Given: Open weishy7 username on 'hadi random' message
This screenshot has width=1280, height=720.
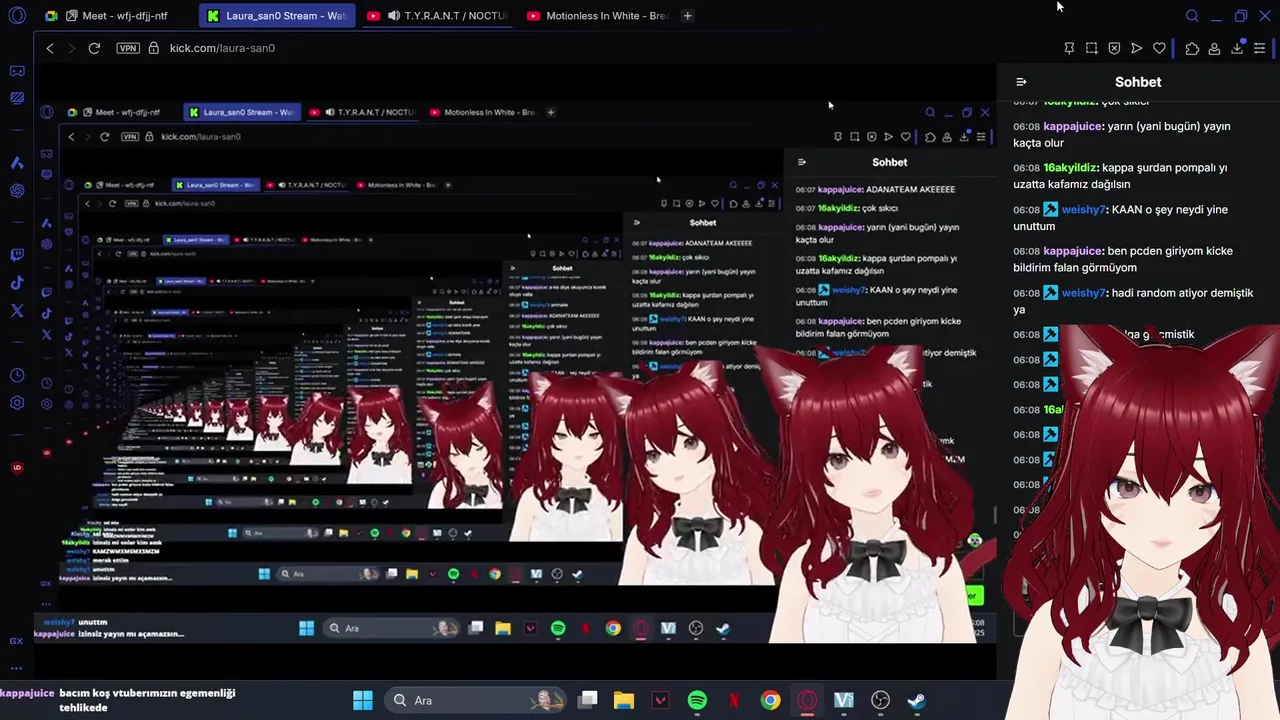Looking at the screenshot, I should tap(1083, 293).
